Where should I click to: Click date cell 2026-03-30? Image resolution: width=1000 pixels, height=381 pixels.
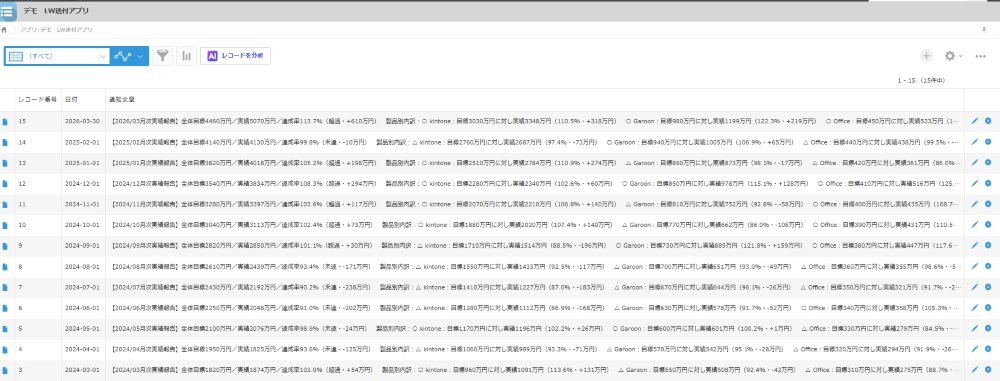click(x=81, y=121)
